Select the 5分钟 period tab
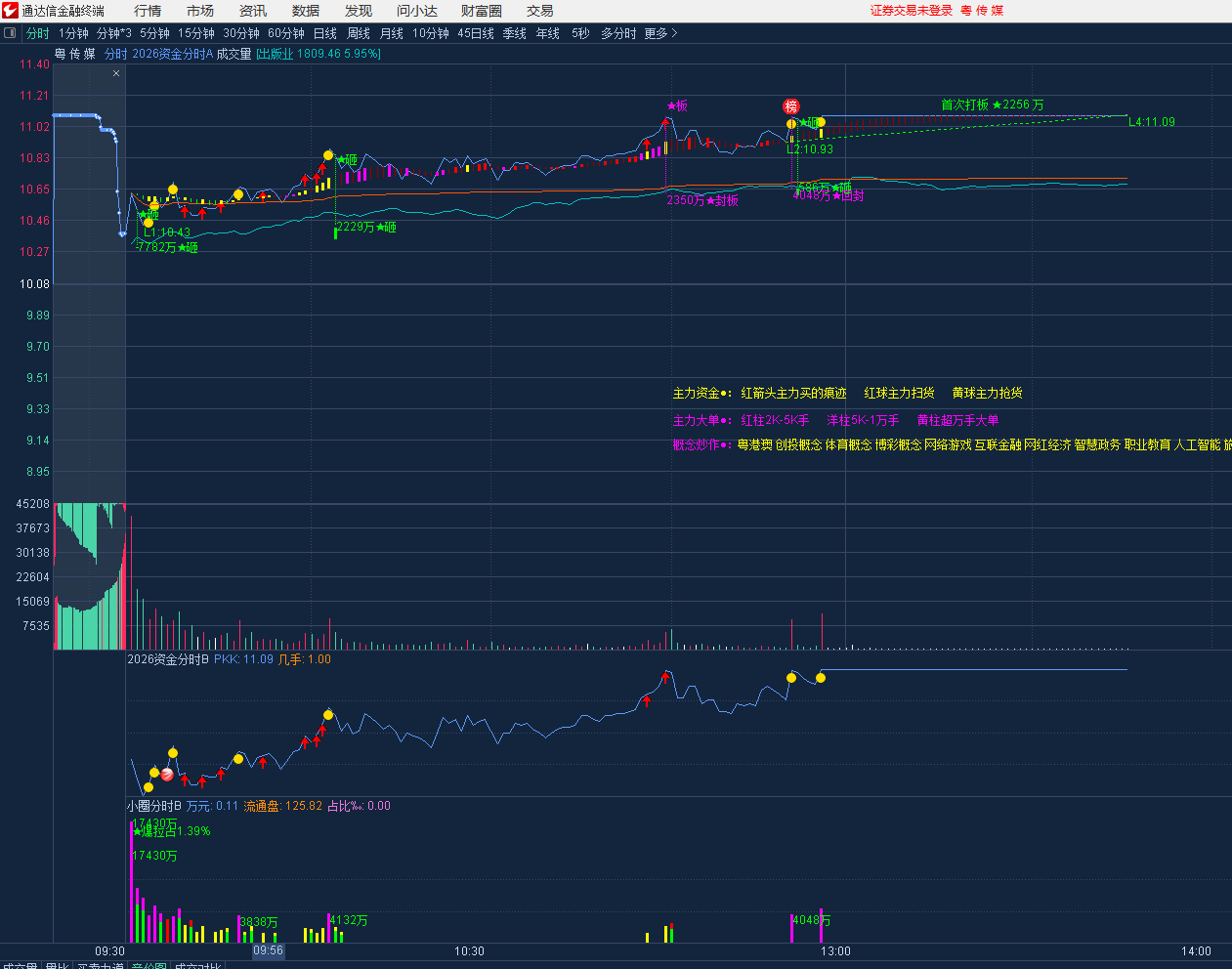The height and width of the screenshot is (969, 1232). (x=154, y=33)
